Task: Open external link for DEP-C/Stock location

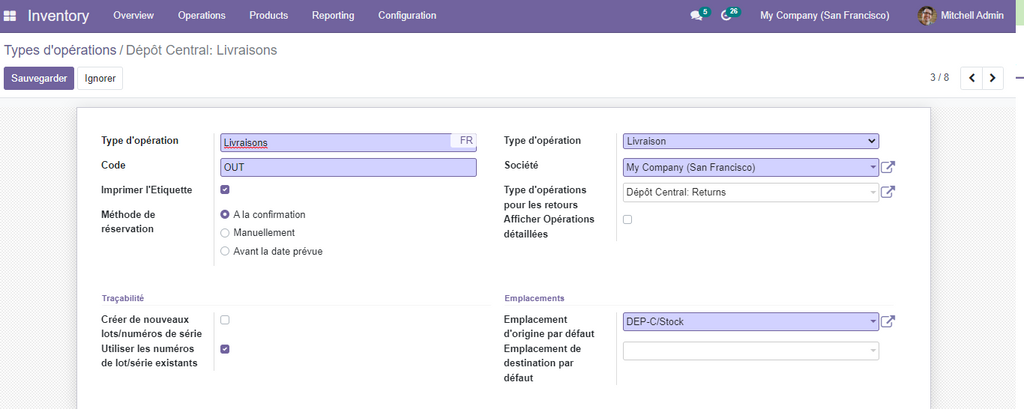Action: [888, 322]
